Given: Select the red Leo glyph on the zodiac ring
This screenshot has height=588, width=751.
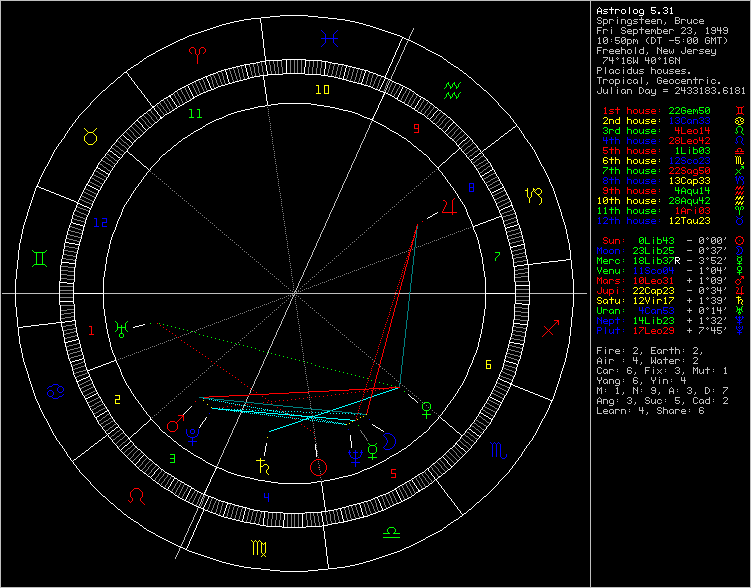Looking at the screenshot, I should [137, 496].
